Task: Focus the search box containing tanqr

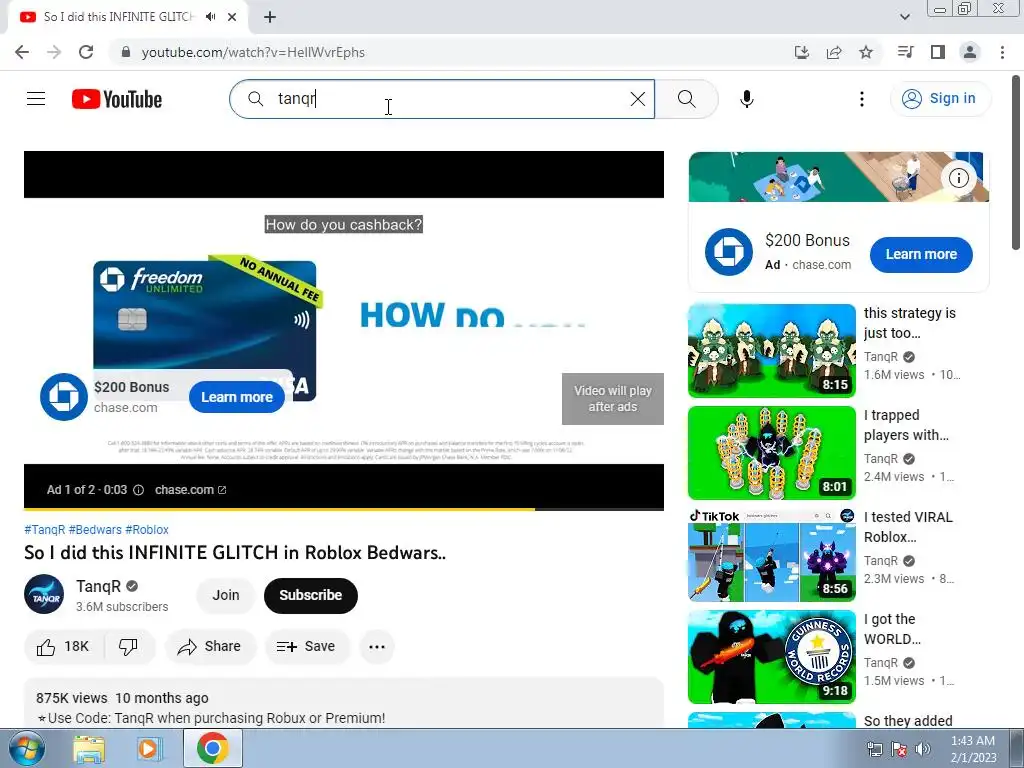Action: click(x=441, y=99)
